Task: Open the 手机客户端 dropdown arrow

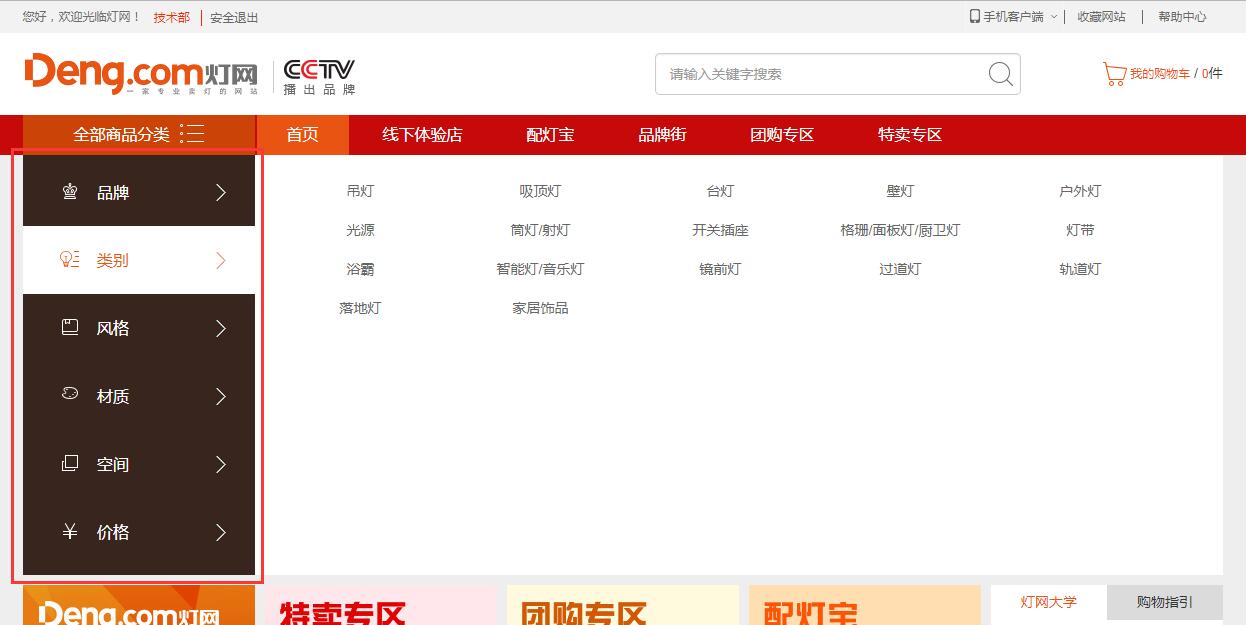Action: 1053,17
